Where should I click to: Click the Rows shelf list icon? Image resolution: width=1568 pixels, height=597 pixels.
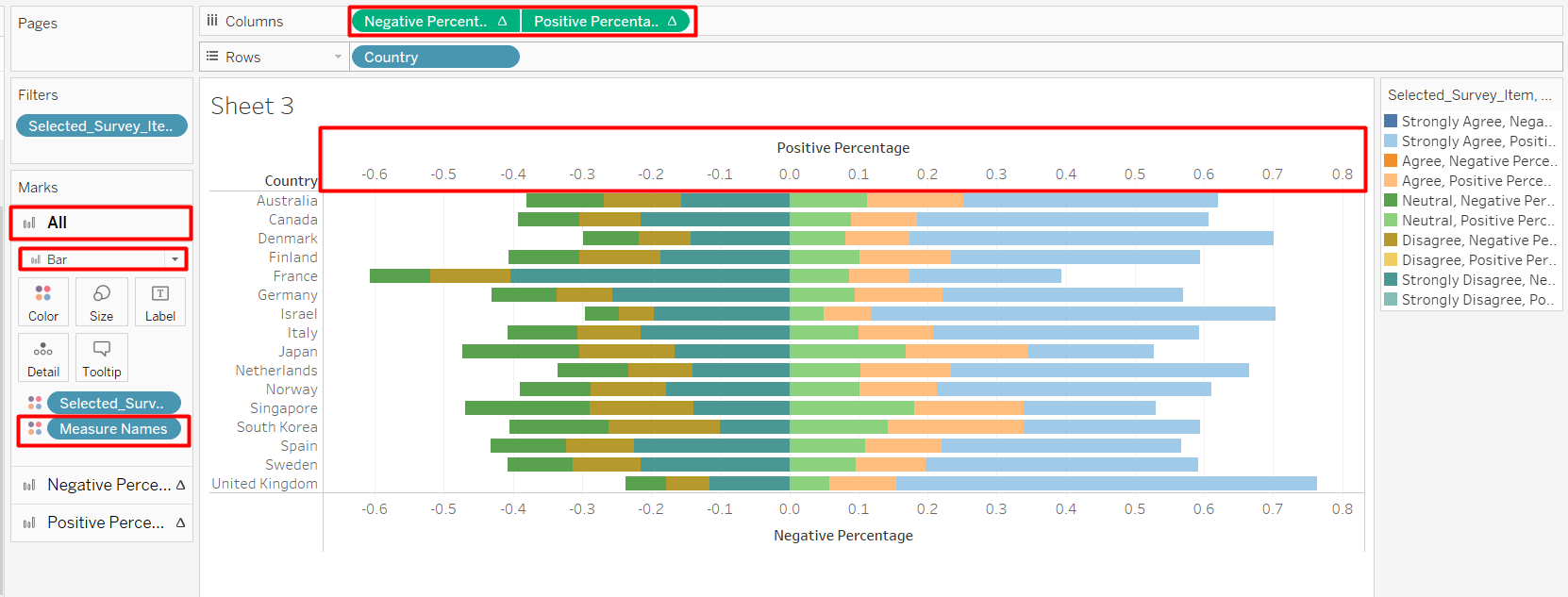tap(212, 57)
